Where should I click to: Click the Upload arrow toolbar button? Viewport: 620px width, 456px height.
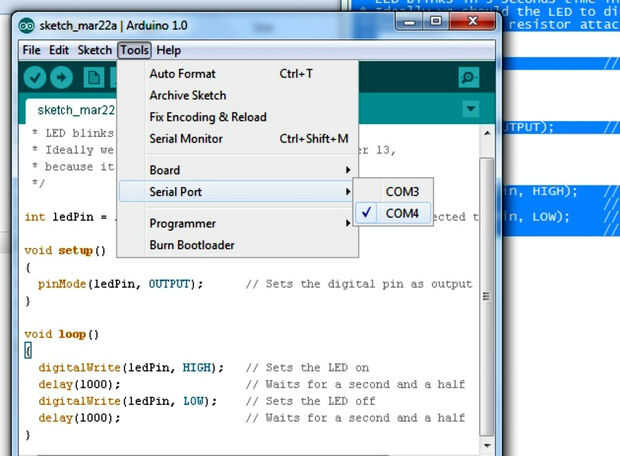coord(61,78)
